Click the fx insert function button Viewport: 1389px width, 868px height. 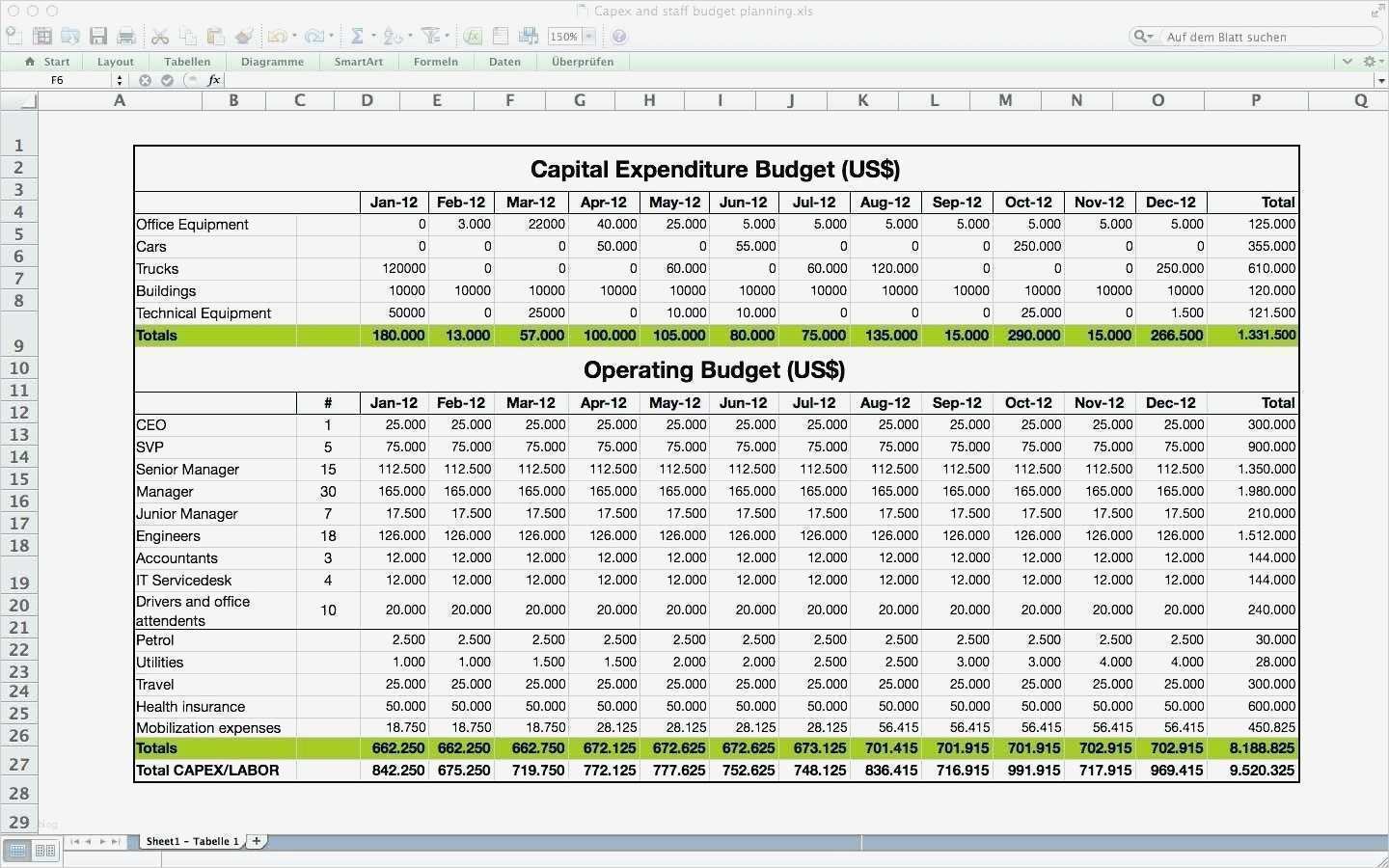(x=214, y=80)
